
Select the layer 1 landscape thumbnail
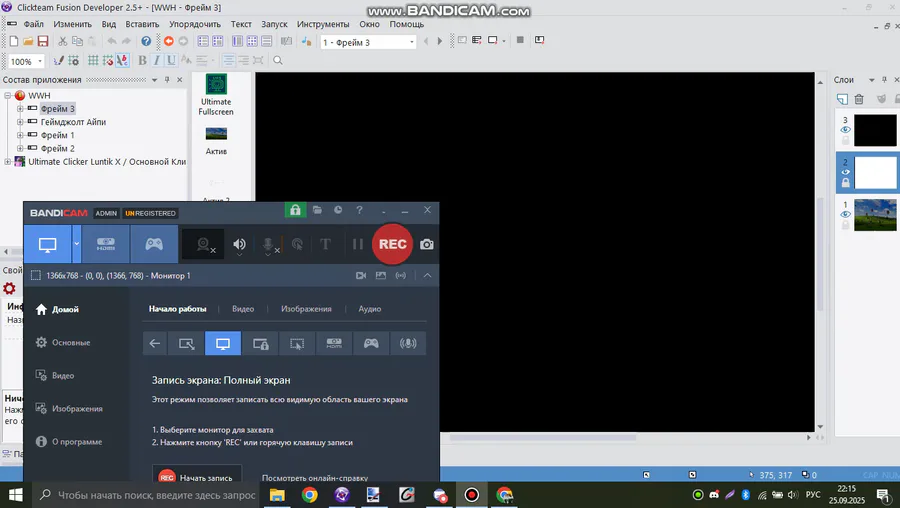pyautogui.click(x=875, y=215)
